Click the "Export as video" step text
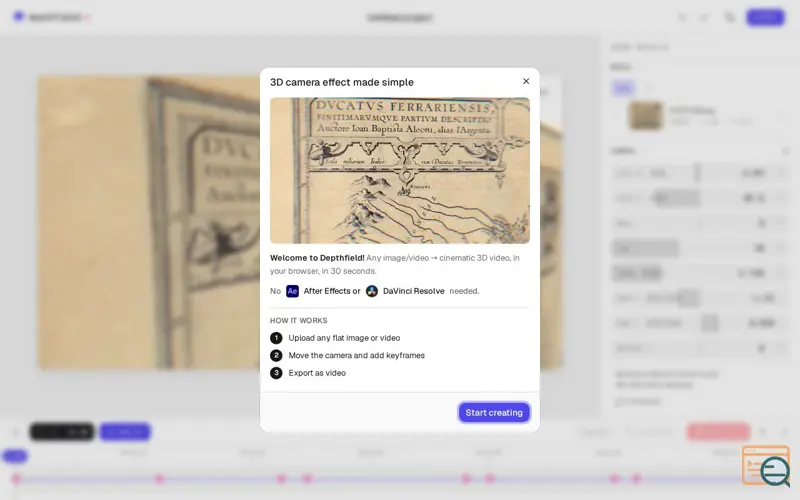The image size is (800, 500). tap(317, 373)
